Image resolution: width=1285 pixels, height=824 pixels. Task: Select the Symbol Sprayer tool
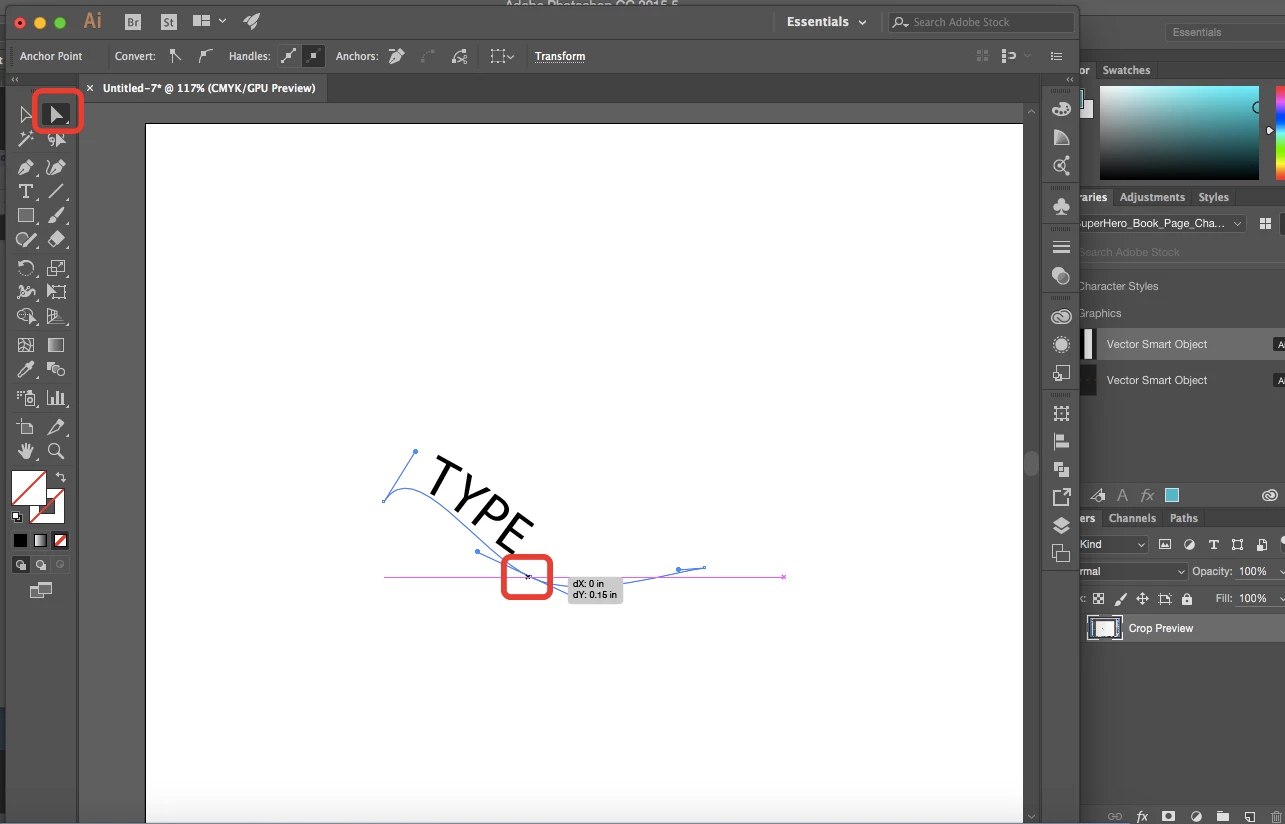[x=27, y=398]
